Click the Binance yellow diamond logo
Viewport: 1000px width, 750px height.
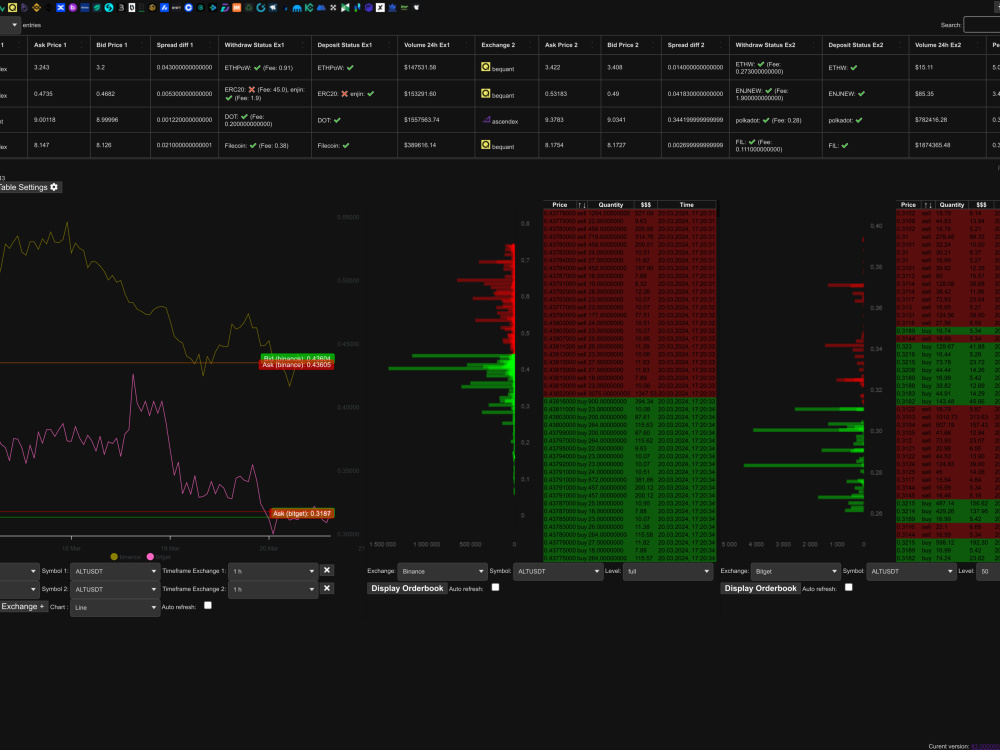pyautogui.click(x=36, y=8)
